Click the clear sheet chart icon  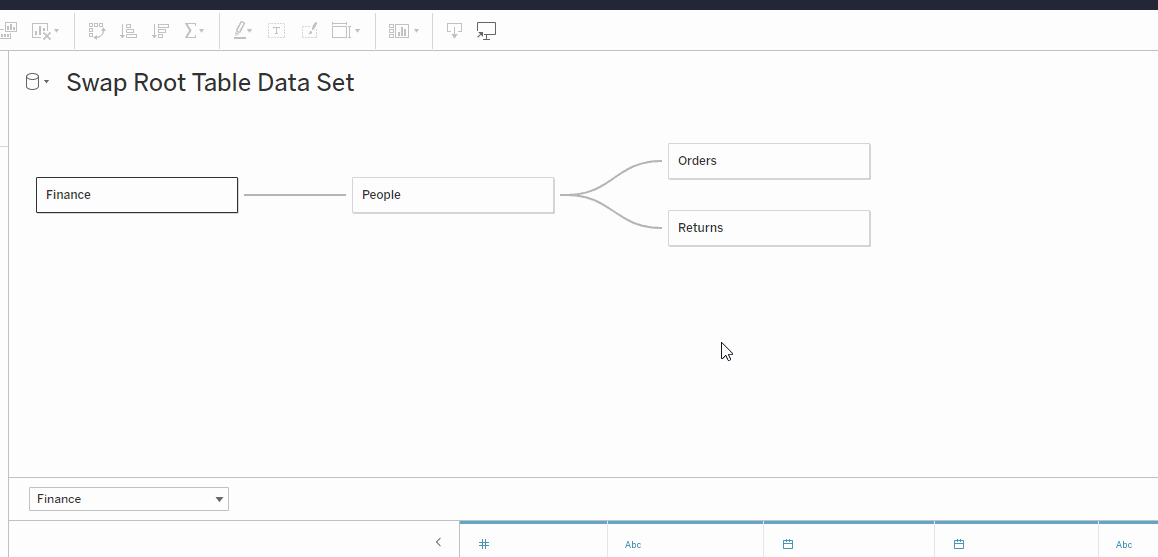(x=41, y=30)
